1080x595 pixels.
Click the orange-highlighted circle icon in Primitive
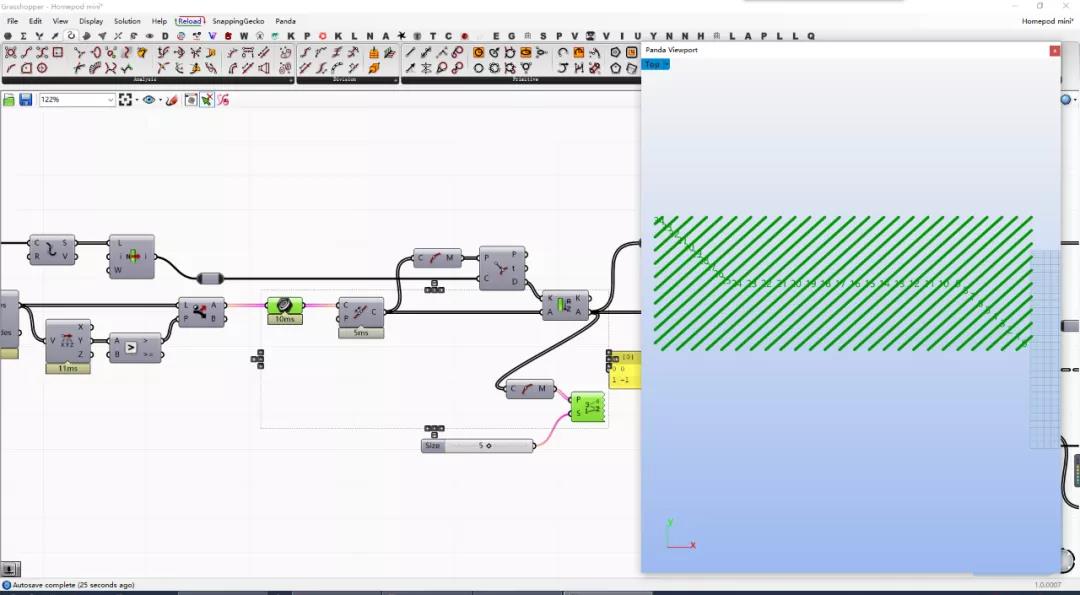coord(479,52)
